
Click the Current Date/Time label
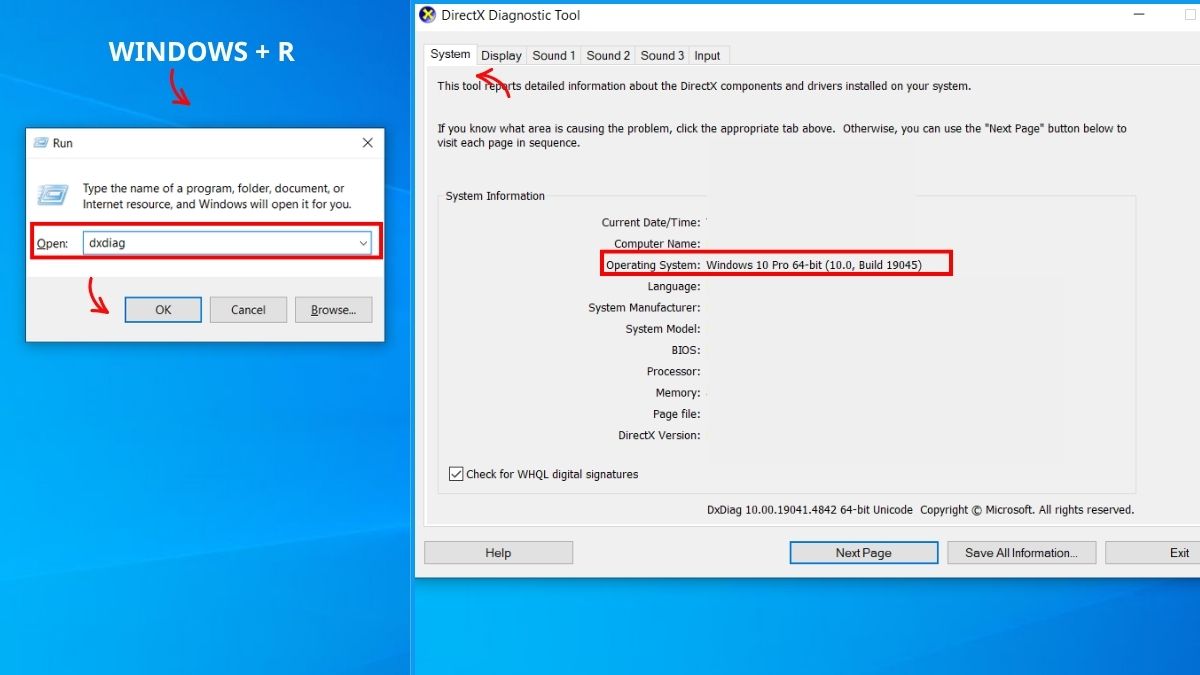pos(651,223)
